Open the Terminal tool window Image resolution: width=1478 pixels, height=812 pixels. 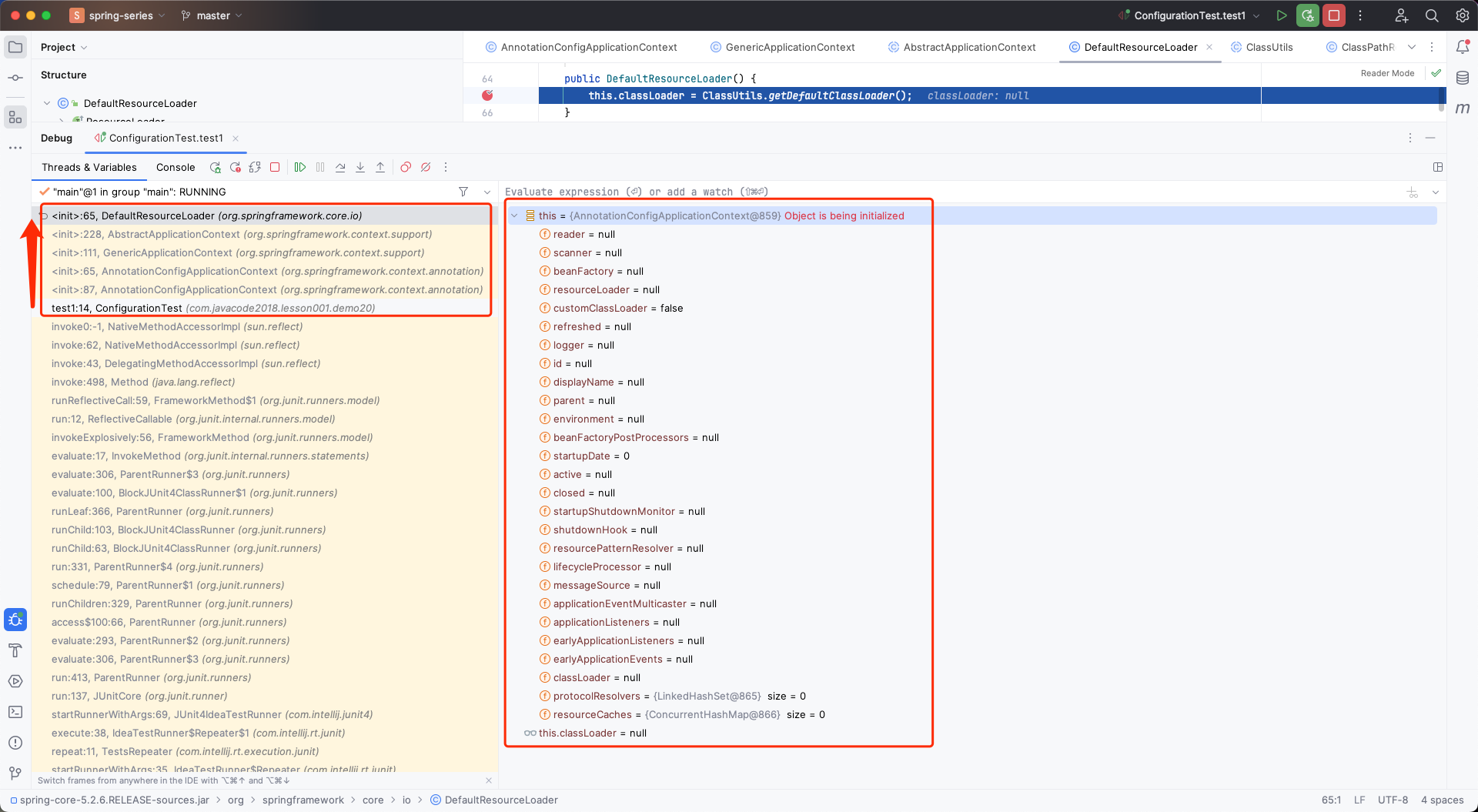point(15,712)
